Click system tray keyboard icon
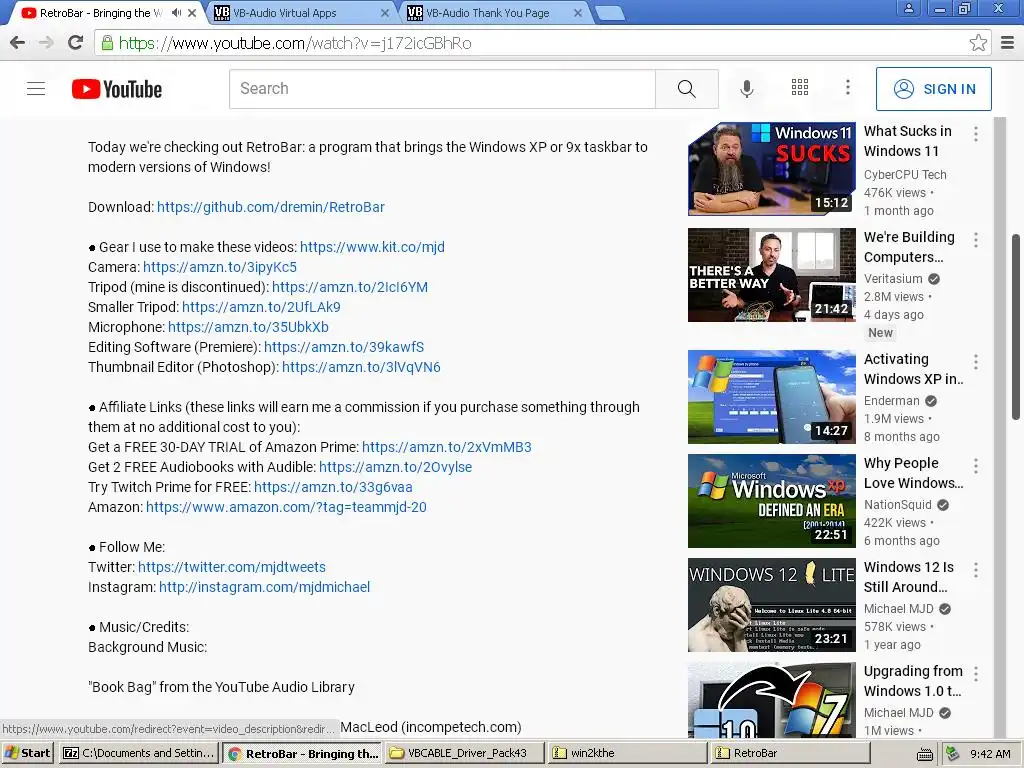This screenshot has width=1024, height=768. pyautogui.click(x=925, y=754)
